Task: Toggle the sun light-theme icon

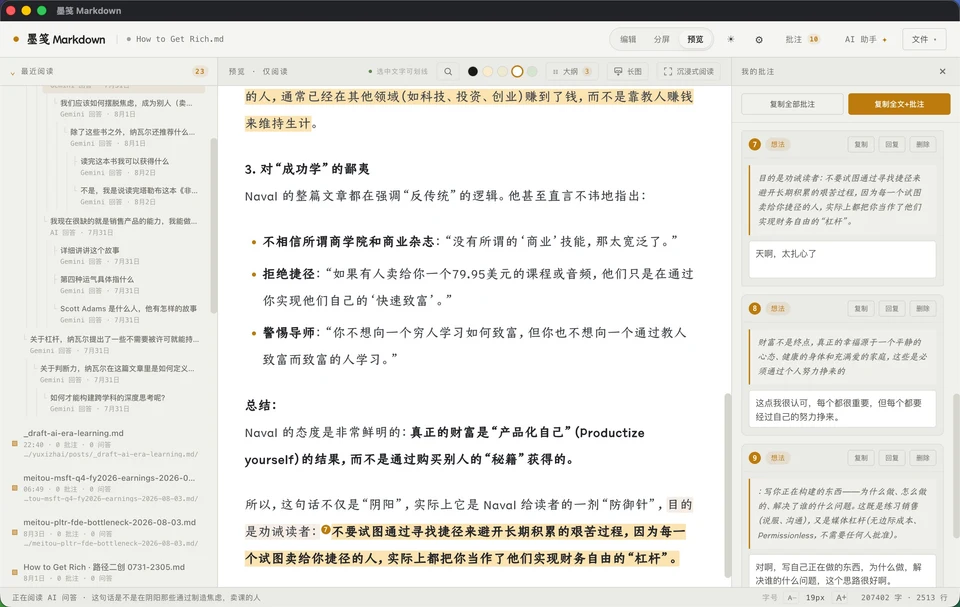Action: pyautogui.click(x=730, y=39)
